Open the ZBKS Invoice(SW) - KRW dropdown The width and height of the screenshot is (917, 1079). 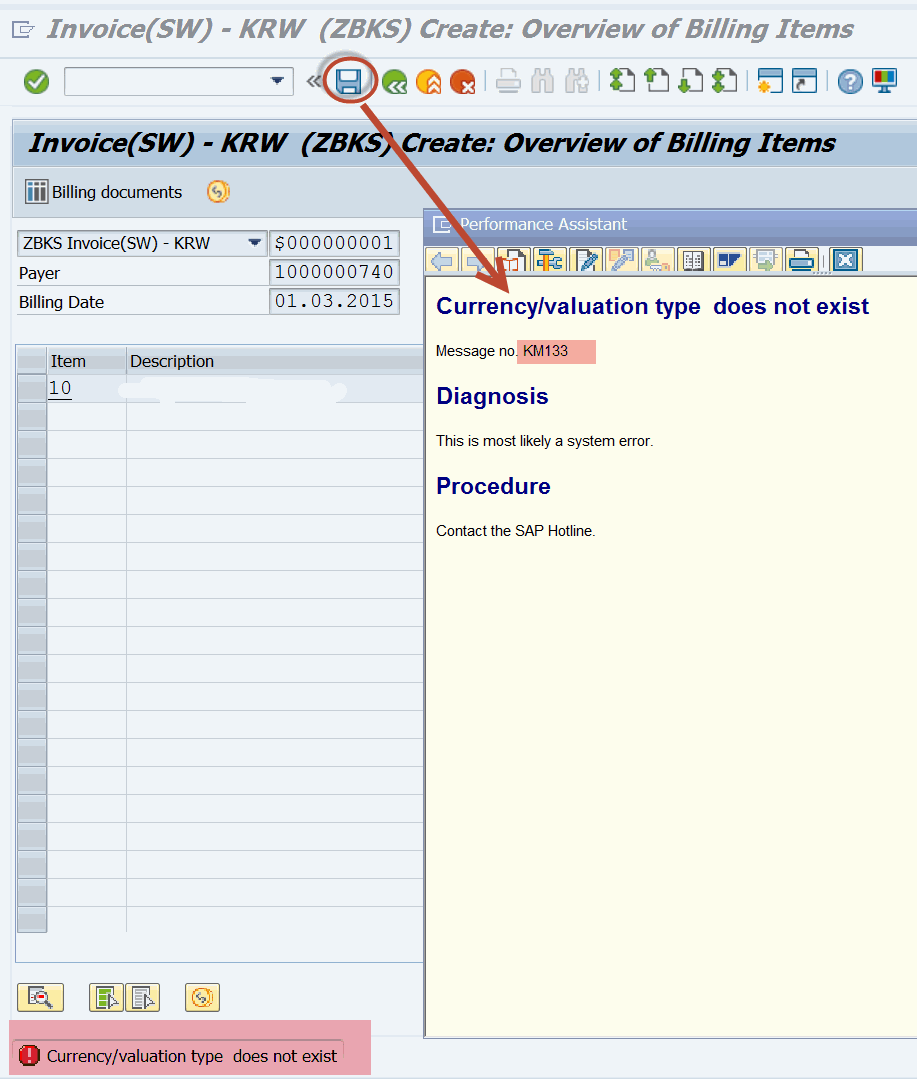click(x=253, y=242)
